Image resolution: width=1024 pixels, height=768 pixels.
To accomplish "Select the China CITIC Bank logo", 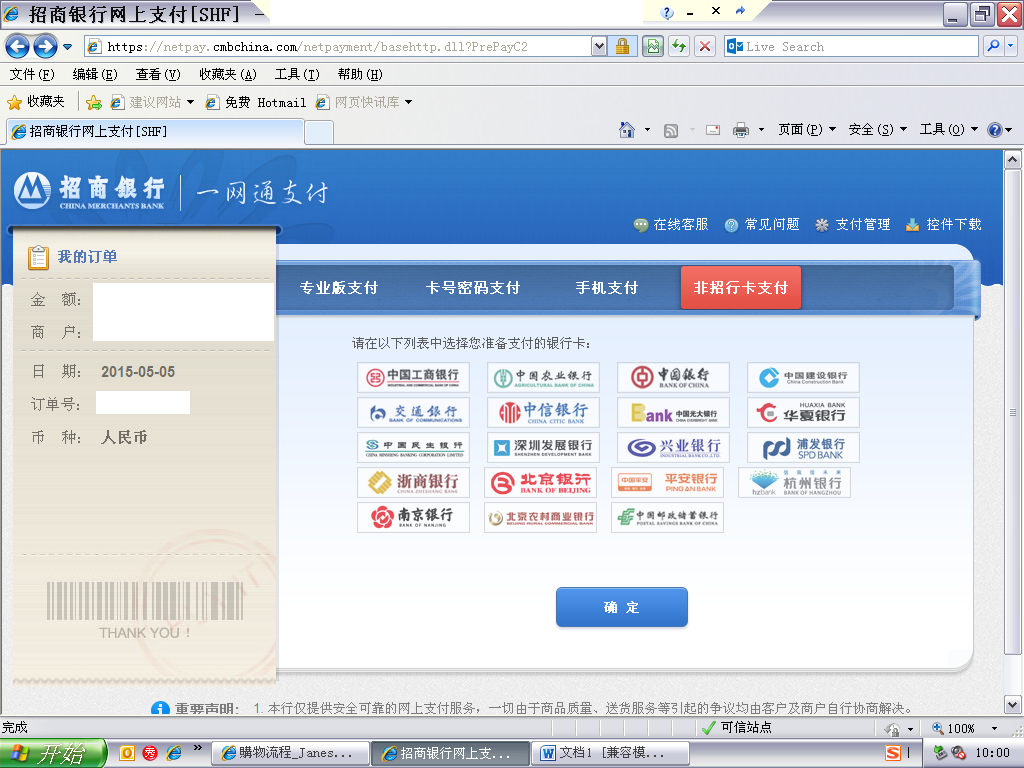I will [543, 412].
